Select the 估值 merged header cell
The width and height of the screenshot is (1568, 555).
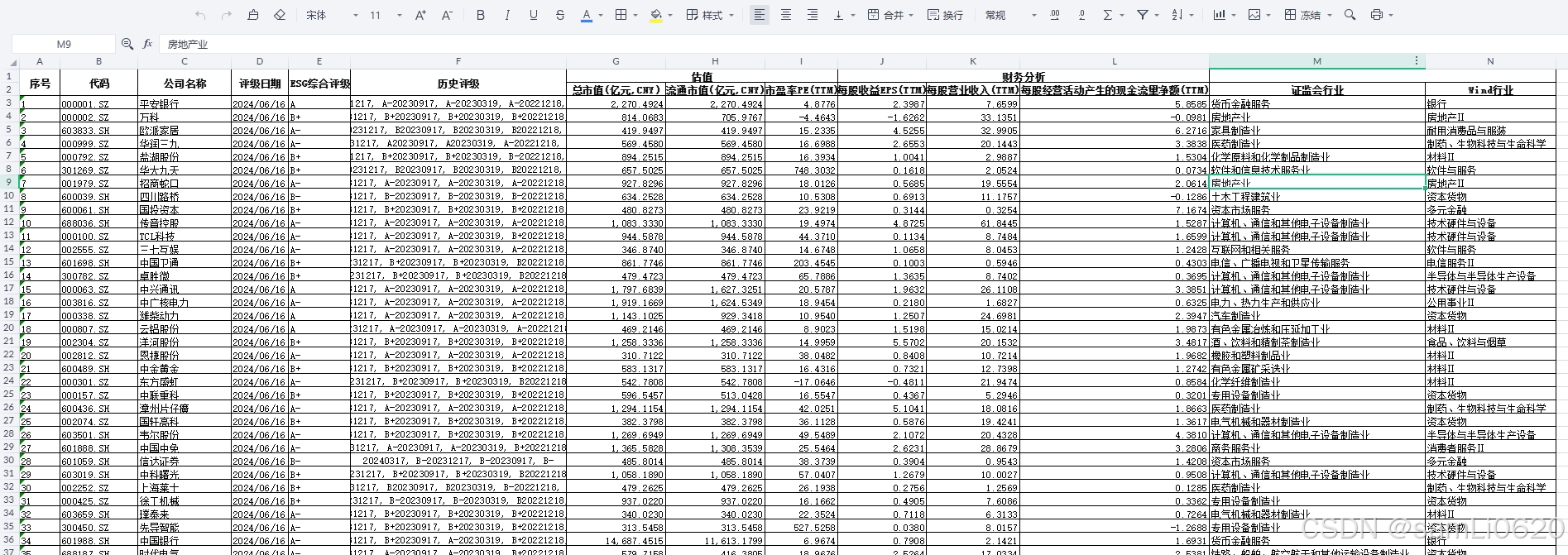click(702, 77)
